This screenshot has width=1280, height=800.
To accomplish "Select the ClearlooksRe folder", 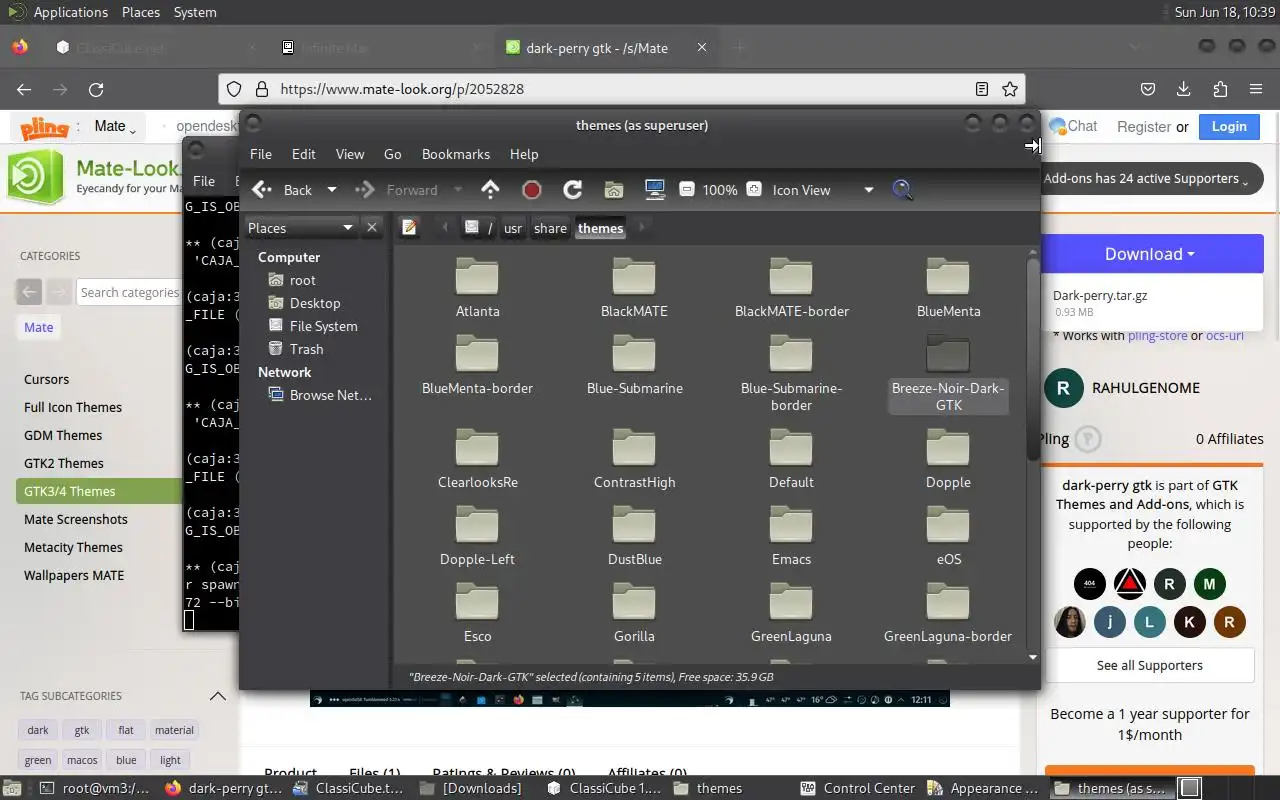I will (x=477, y=458).
